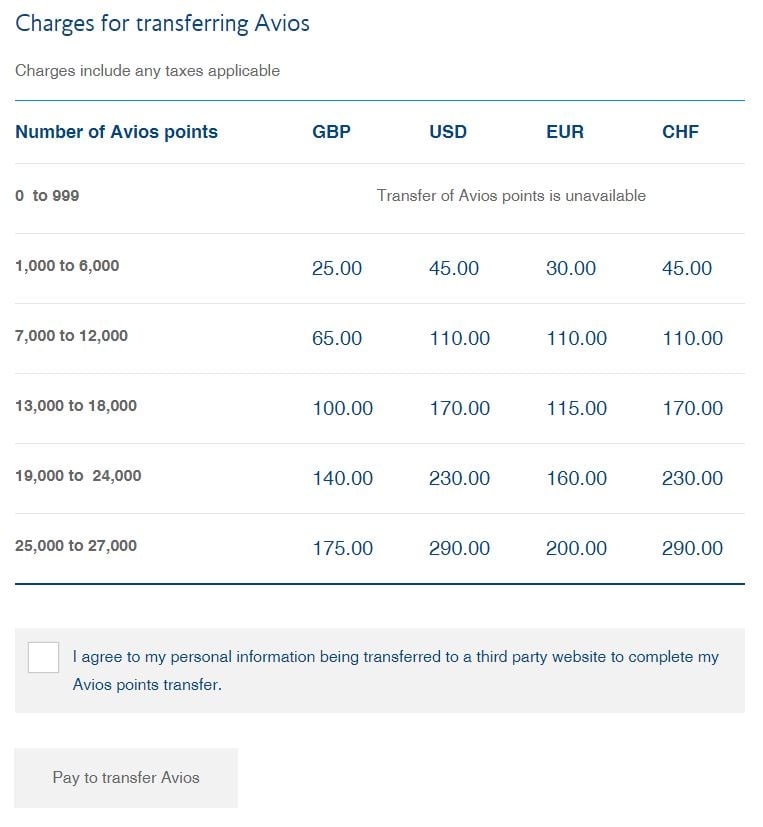Click the EUR column header

pos(564,132)
